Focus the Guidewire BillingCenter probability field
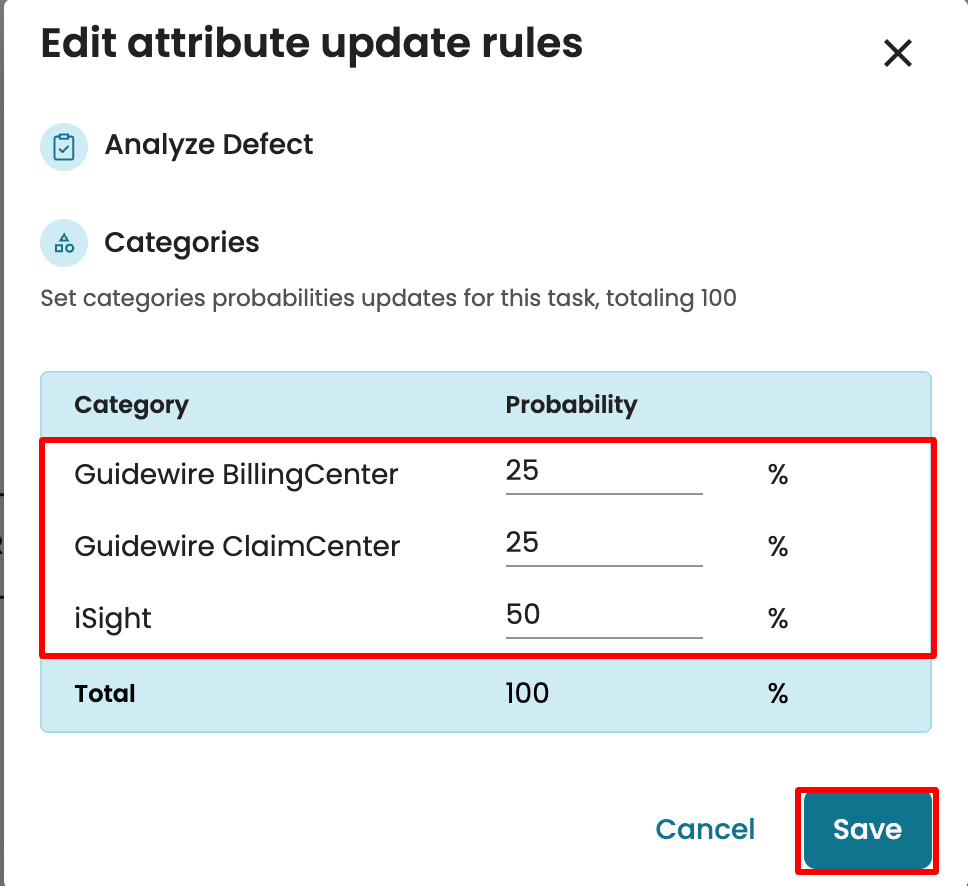This screenshot has height=886, width=968. (603, 473)
